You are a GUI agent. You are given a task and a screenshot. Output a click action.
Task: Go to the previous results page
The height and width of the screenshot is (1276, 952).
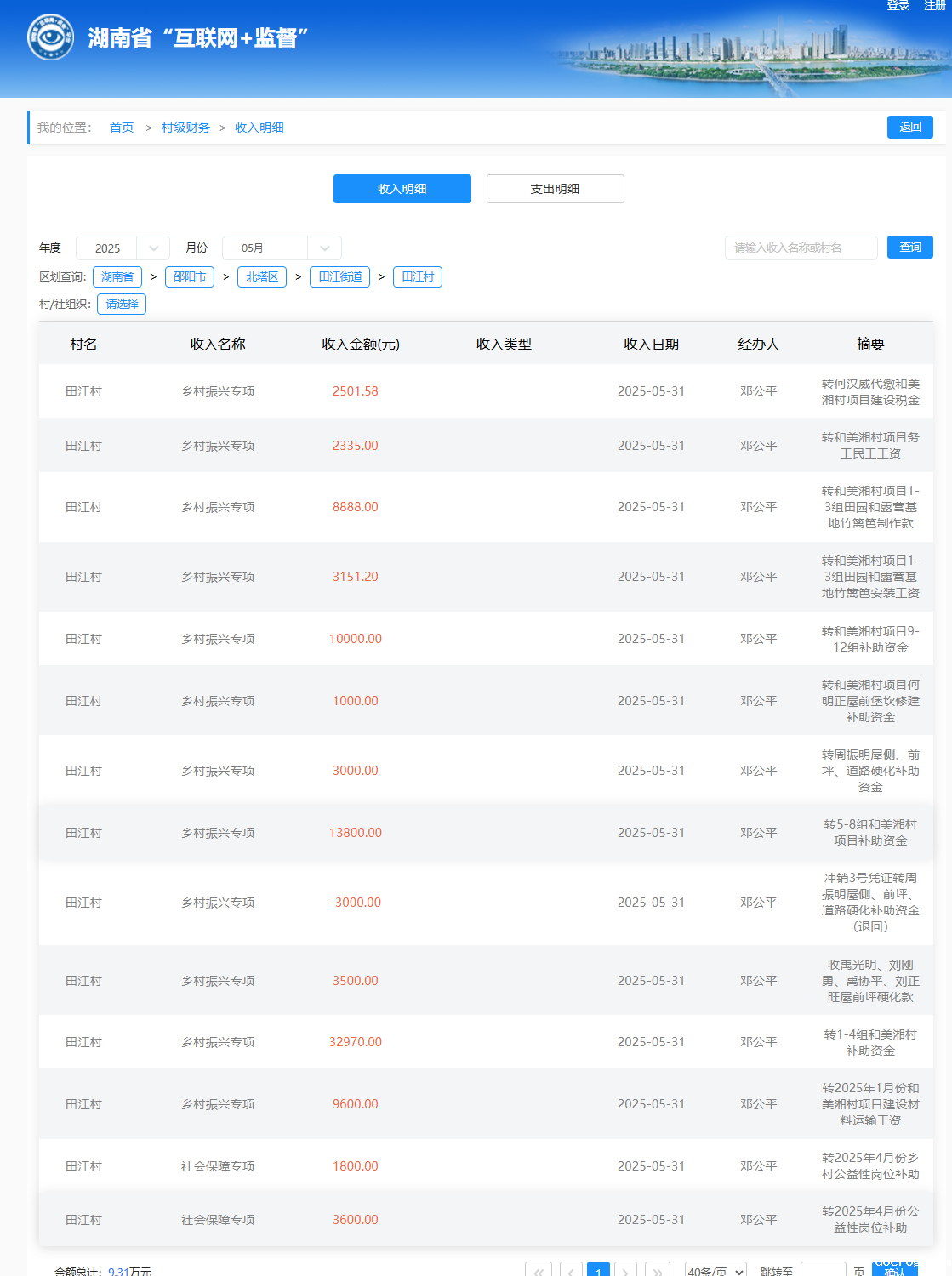[x=572, y=1271]
